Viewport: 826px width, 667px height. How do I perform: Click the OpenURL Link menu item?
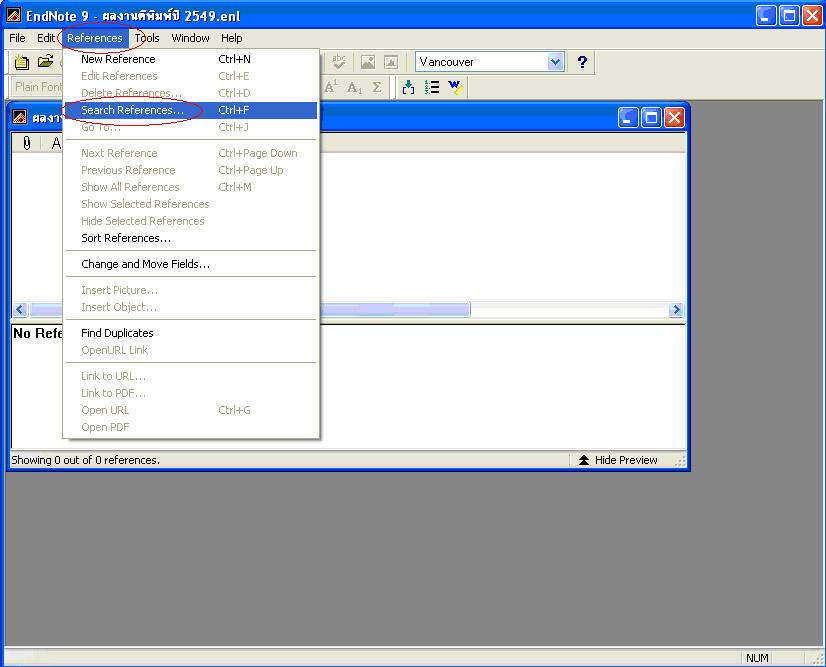coord(191,350)
